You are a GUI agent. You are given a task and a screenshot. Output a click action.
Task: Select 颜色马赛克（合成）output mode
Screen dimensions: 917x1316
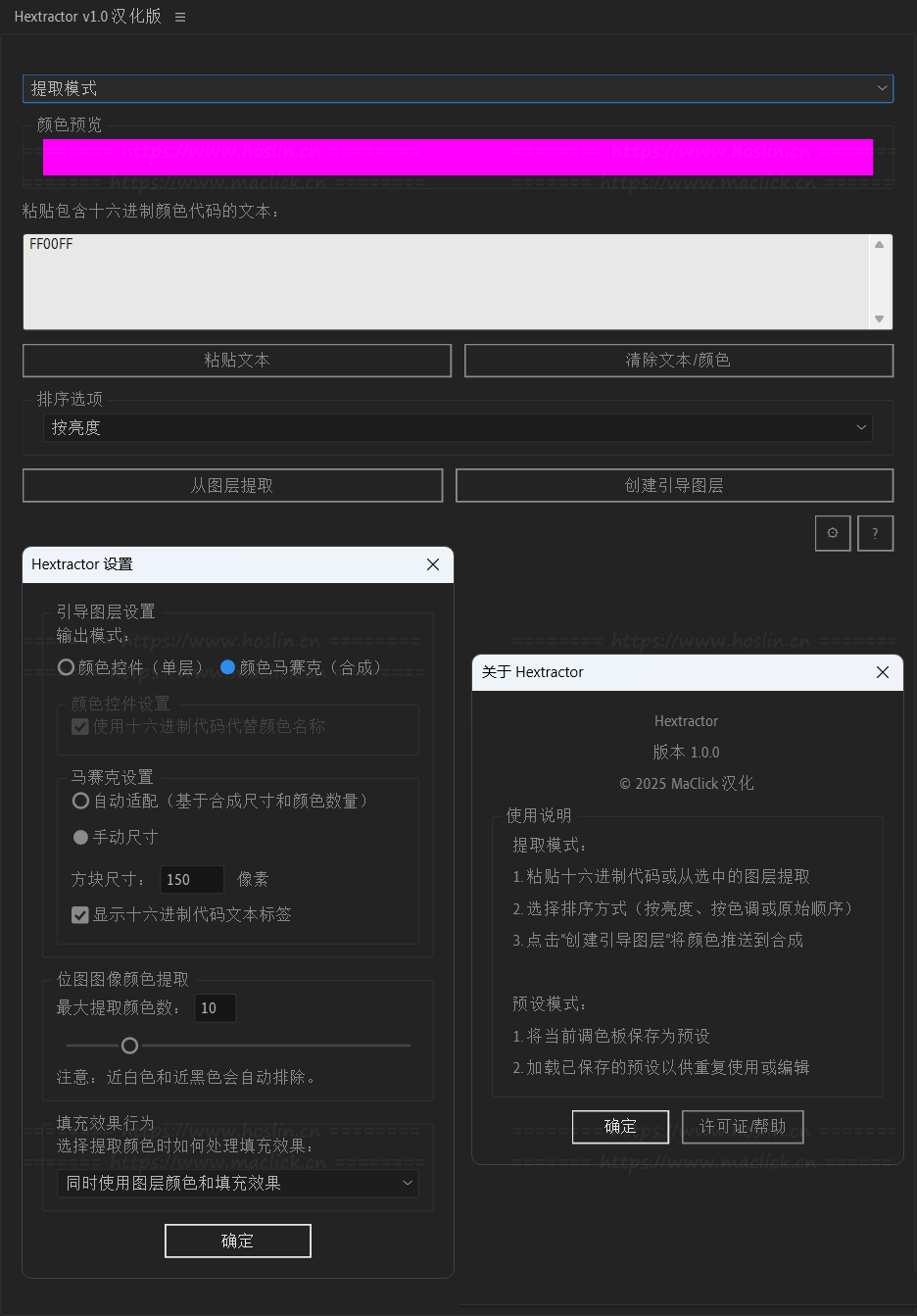(228, 667)
